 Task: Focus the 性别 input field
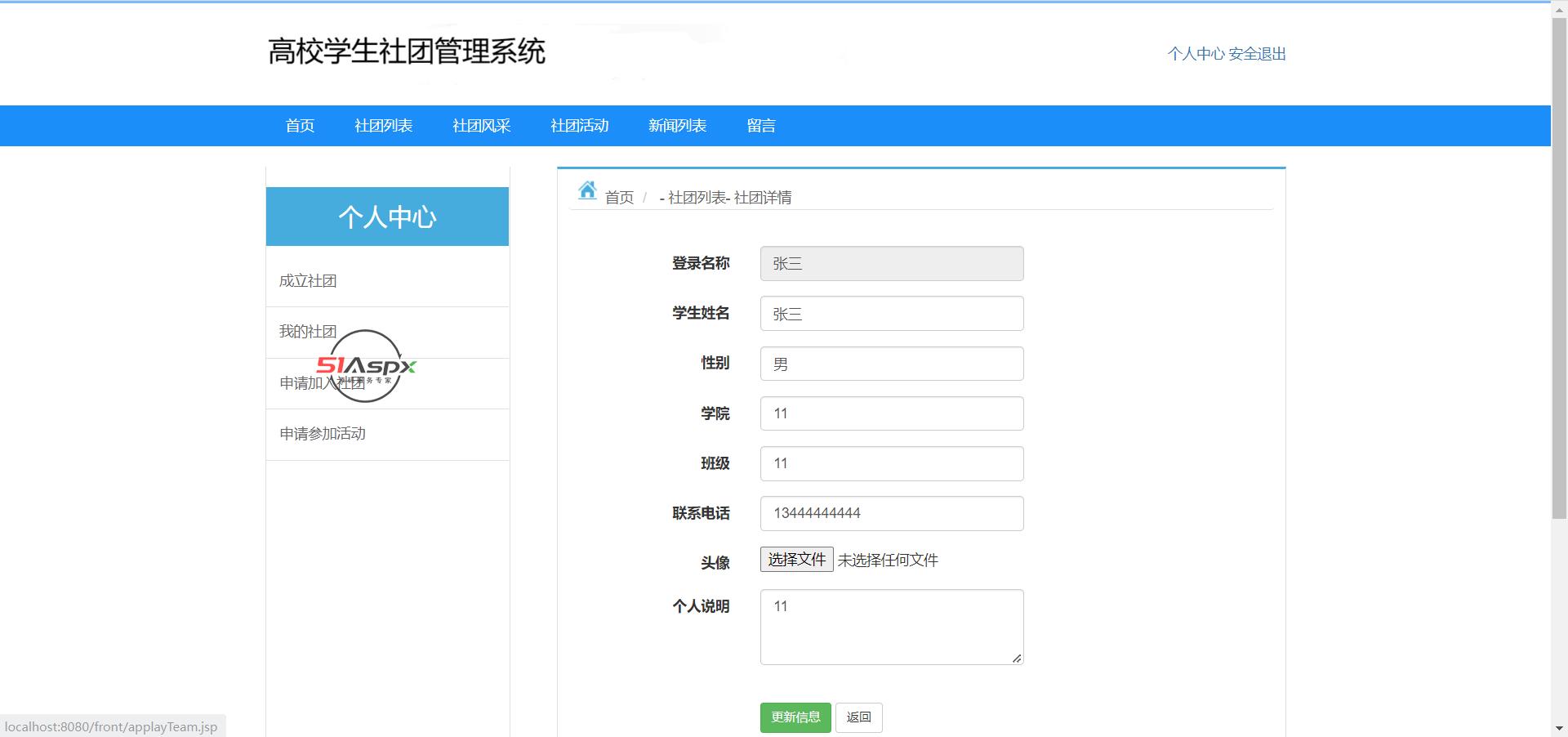pos(892,364)
